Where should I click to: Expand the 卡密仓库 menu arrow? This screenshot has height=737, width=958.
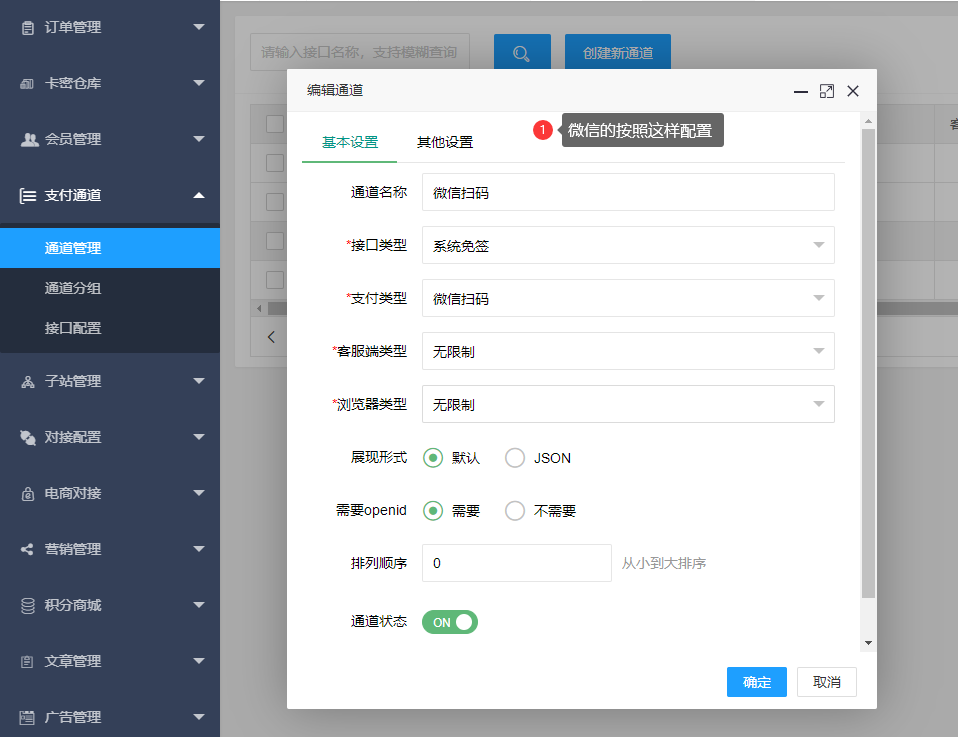(x=199, y=83)
